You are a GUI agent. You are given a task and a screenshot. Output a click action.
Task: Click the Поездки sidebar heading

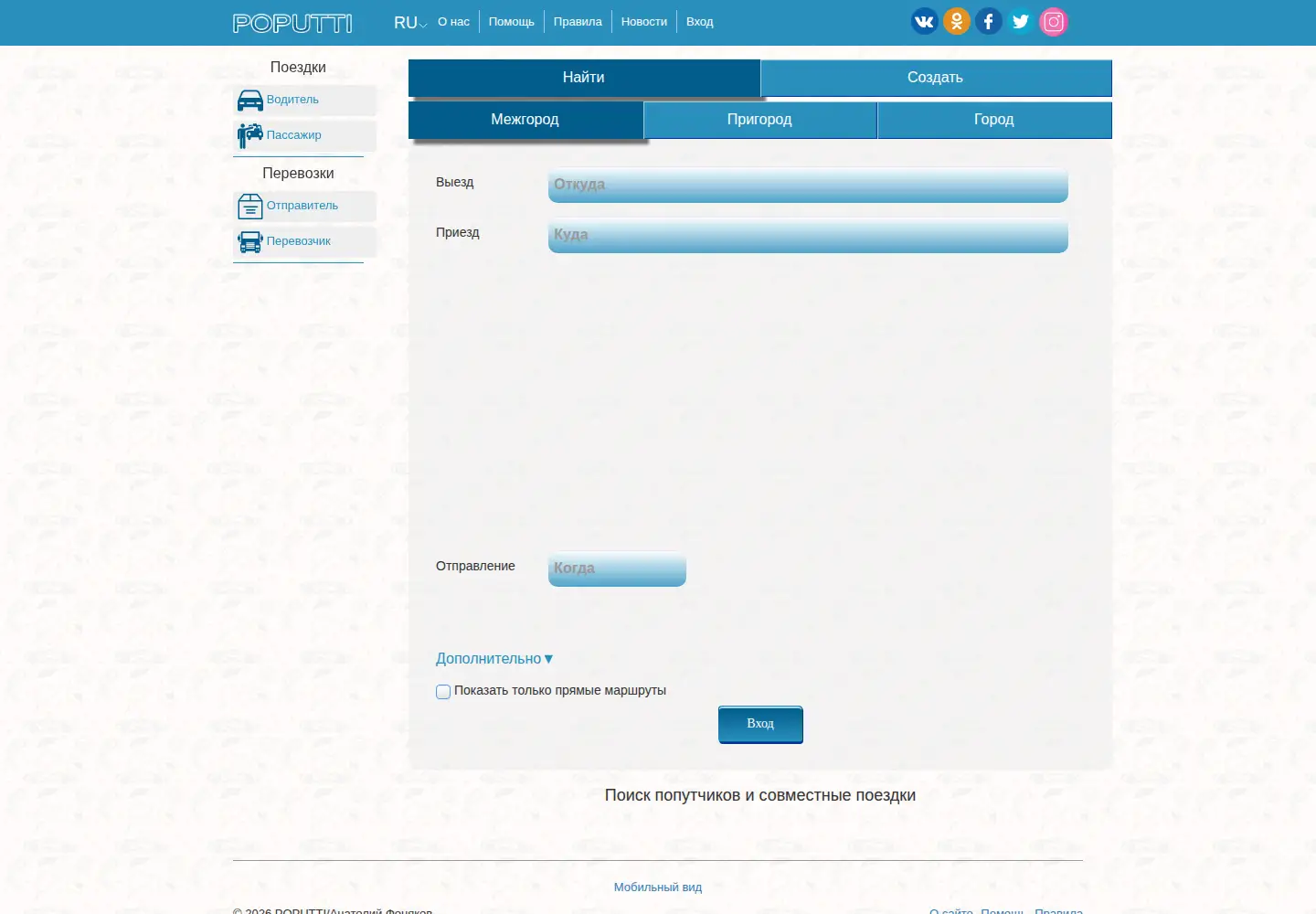tap(298, 68)
